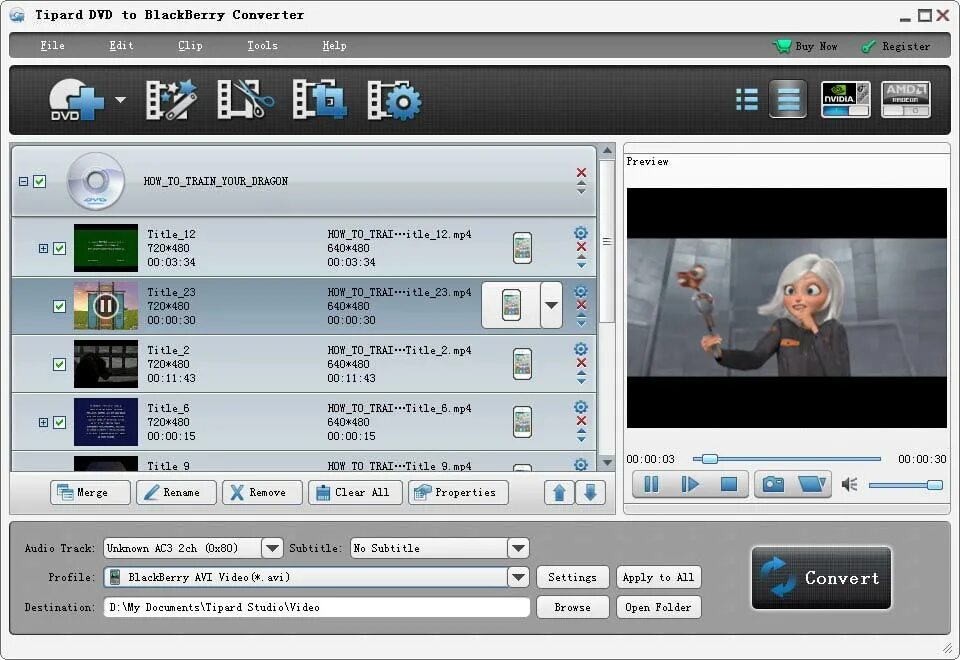Click the volume slider

pos(906,485)
